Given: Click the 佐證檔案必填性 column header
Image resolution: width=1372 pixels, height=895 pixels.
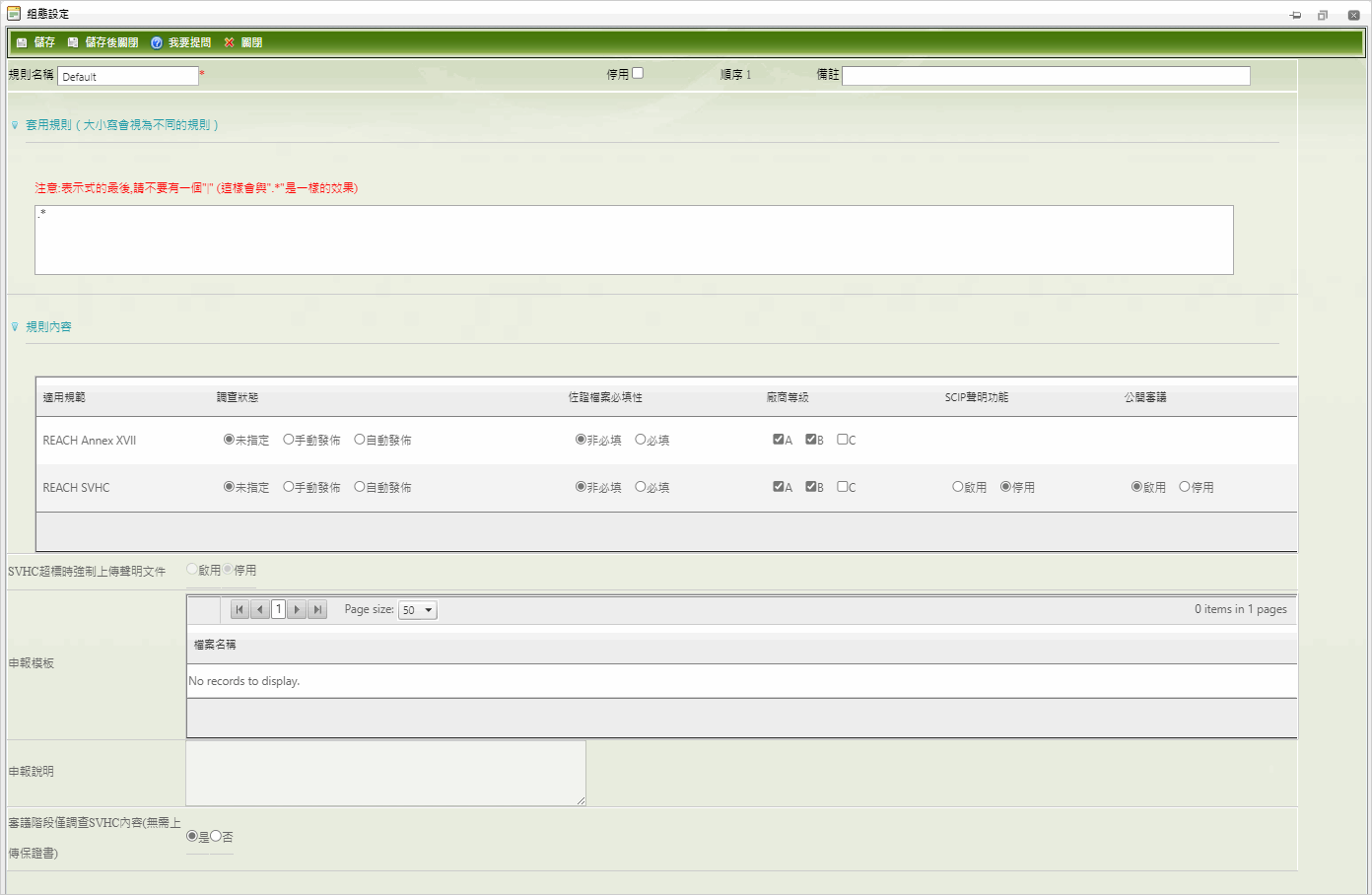Looking at the screenshot, I should 605,397.
